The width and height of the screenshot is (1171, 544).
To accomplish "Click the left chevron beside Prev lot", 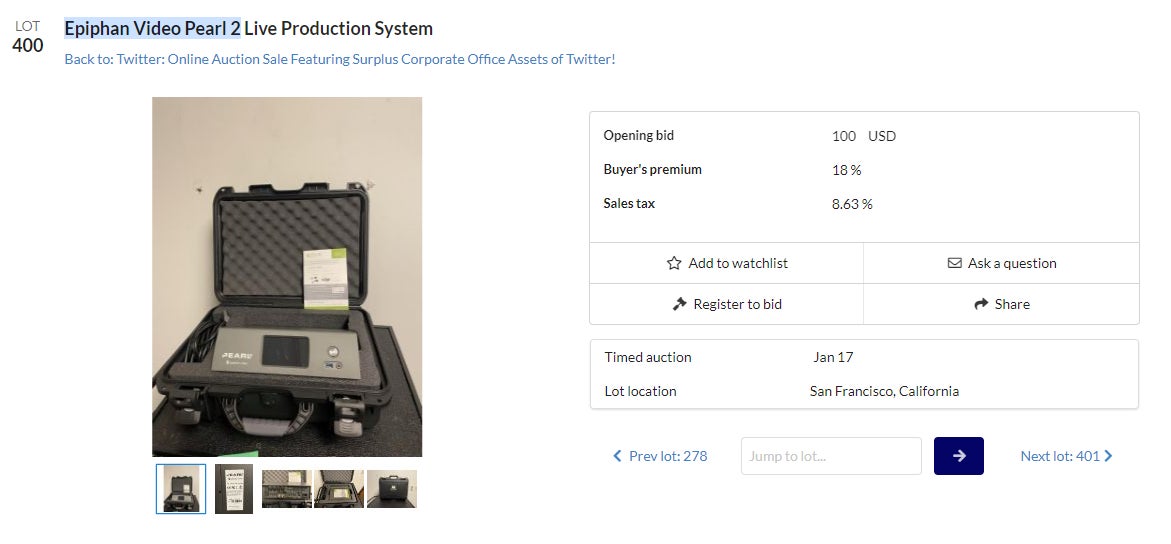I will [617, 456].
